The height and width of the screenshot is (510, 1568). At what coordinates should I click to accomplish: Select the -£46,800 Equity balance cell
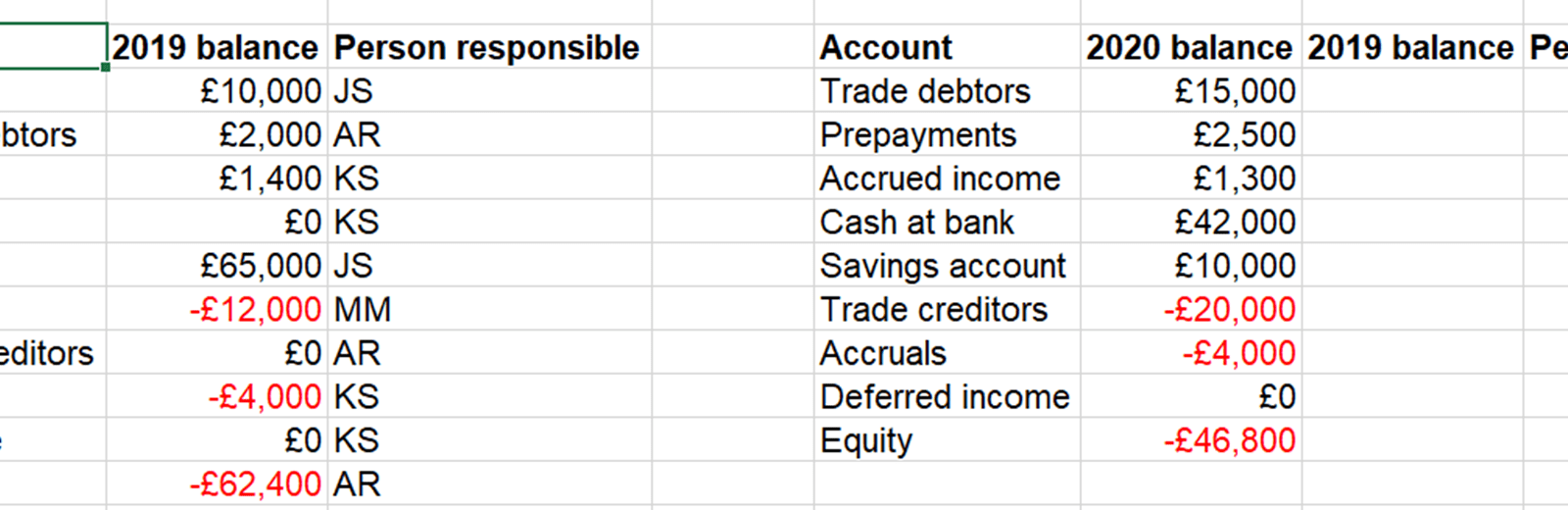[1229, 440]
